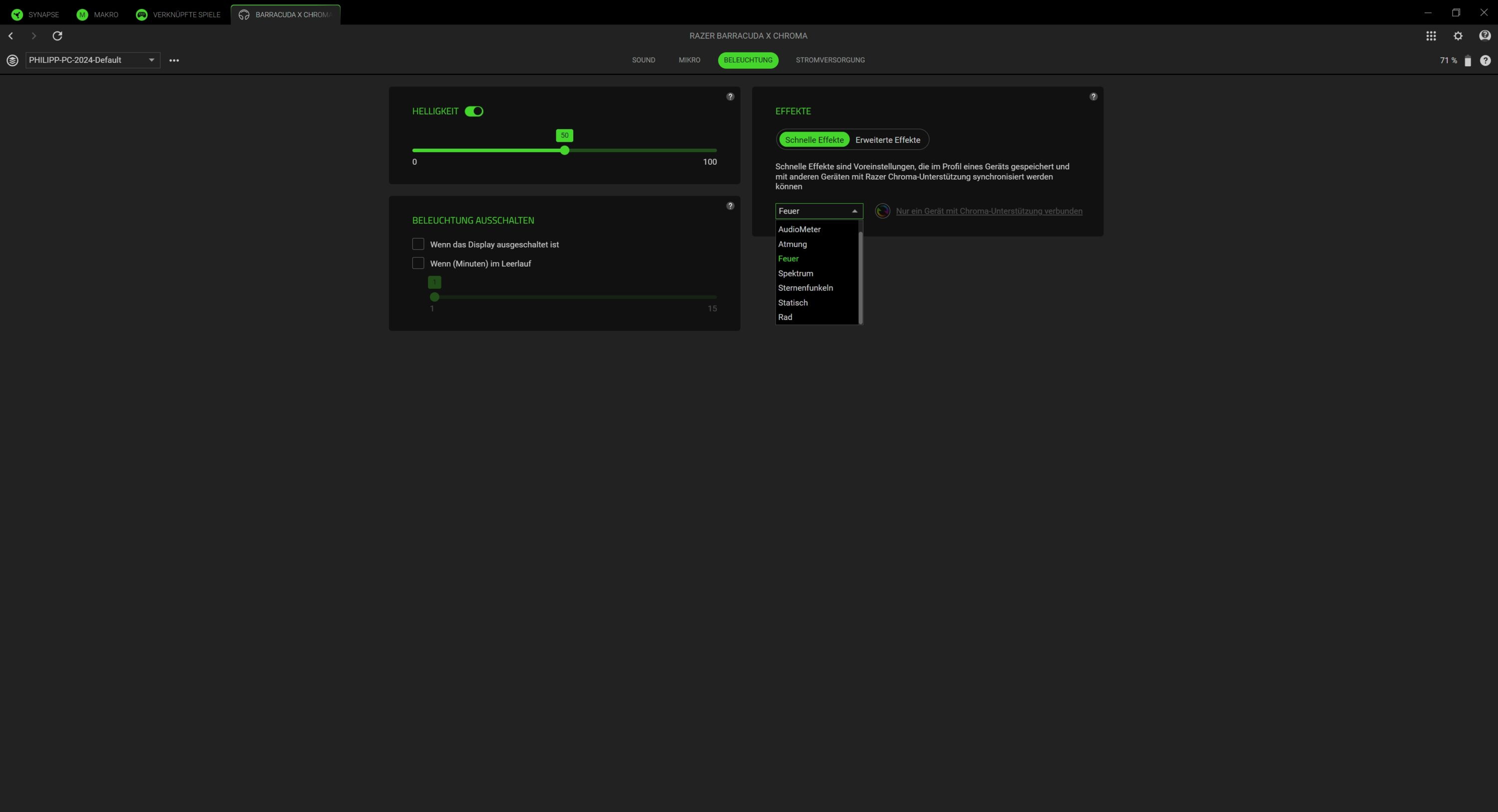This screenshot has width=1498, height=812.
Task: Click the Chroma-Unterstützung verbunden link
Action: (989, 211)
